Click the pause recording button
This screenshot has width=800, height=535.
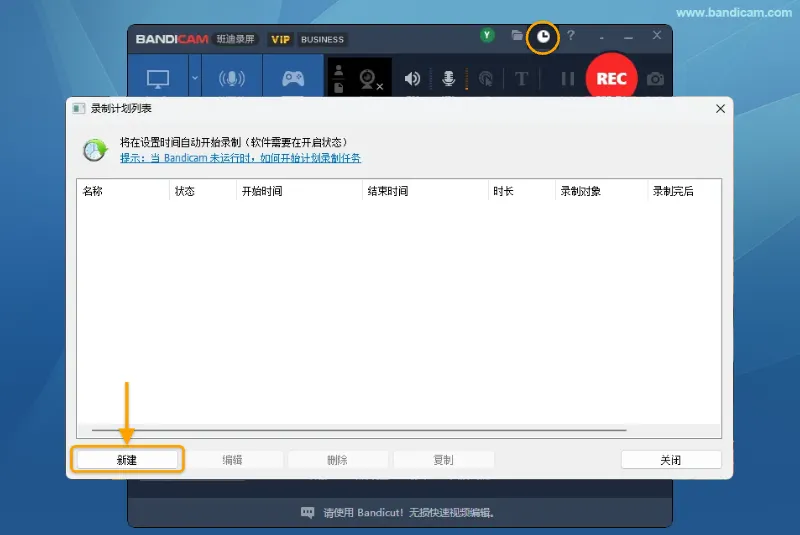tap(567, 79)
